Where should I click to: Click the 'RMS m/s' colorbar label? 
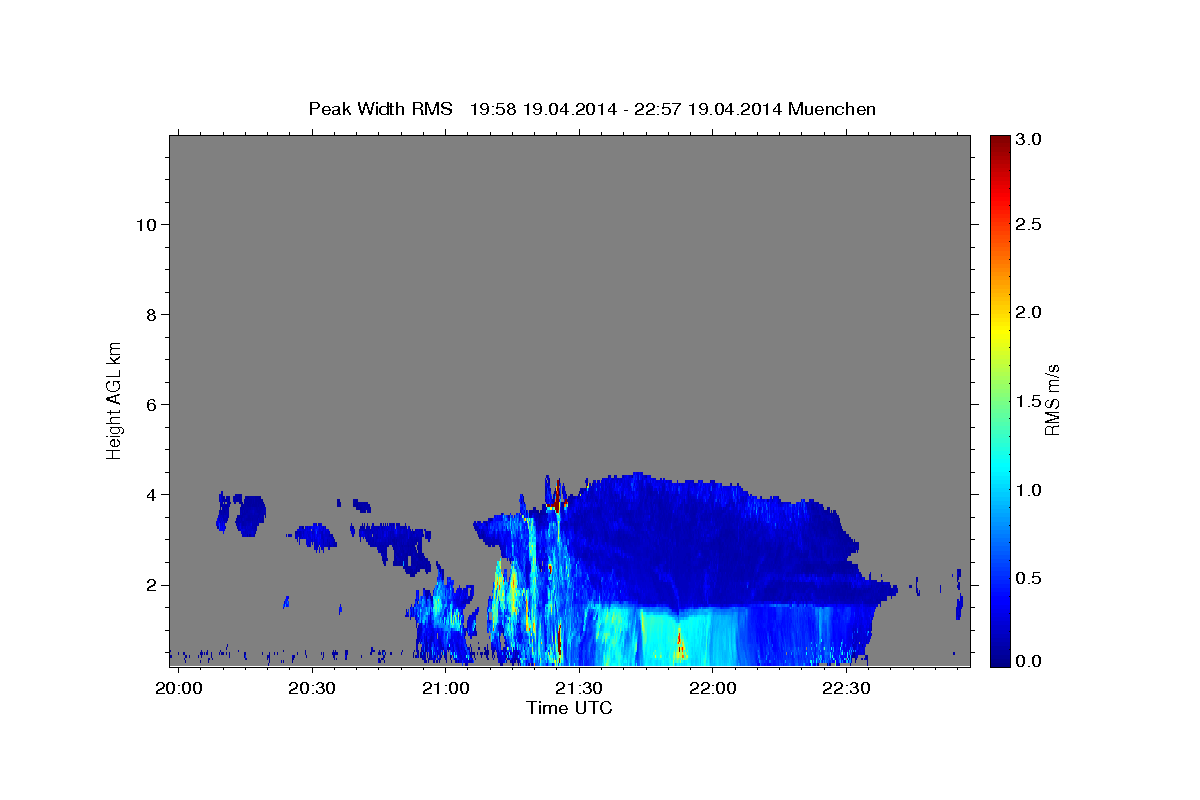click(1051, 400)
